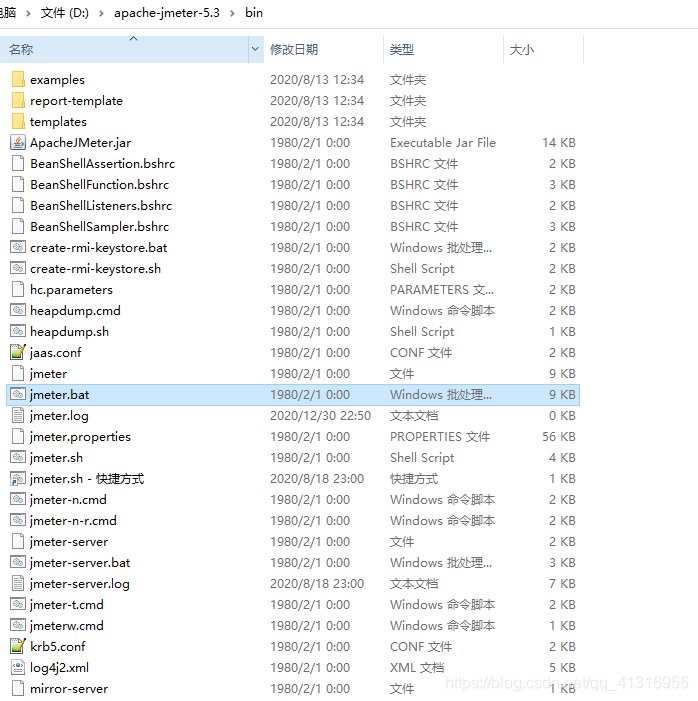Screen dimensions: 698x701
Task: Click the jmeter.bat batch file icon
Action: (18, 394)
